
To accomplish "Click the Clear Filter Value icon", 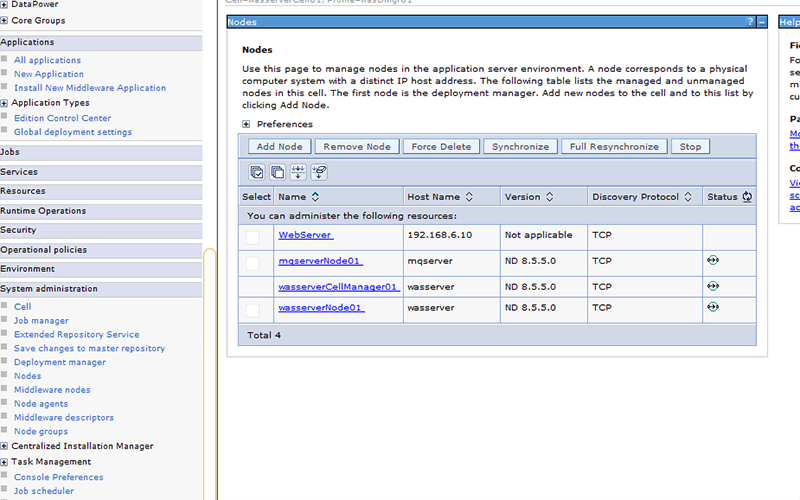I will [319, 172].
